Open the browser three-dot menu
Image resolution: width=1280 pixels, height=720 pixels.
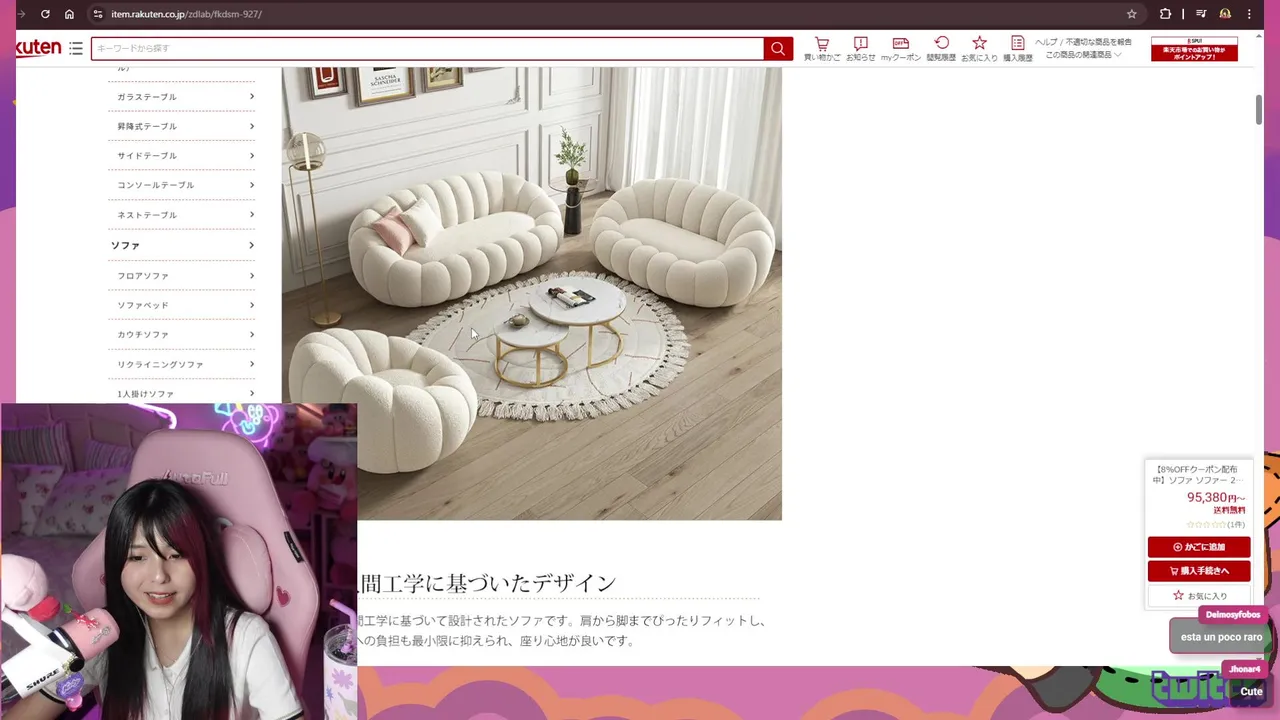click(x=1249, y=14)
